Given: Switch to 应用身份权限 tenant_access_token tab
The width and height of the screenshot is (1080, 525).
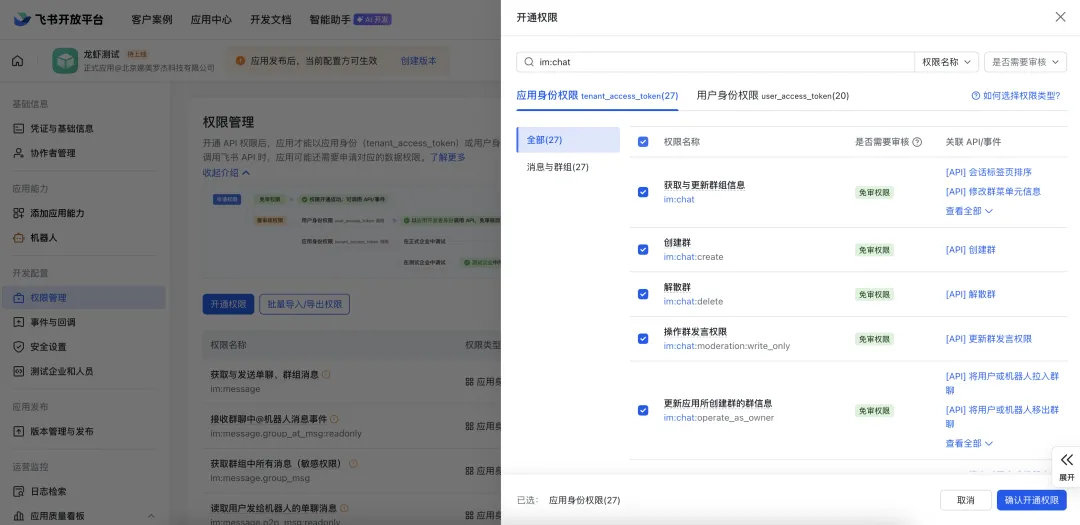Looking at the screenshot, I should click(597, 96).
